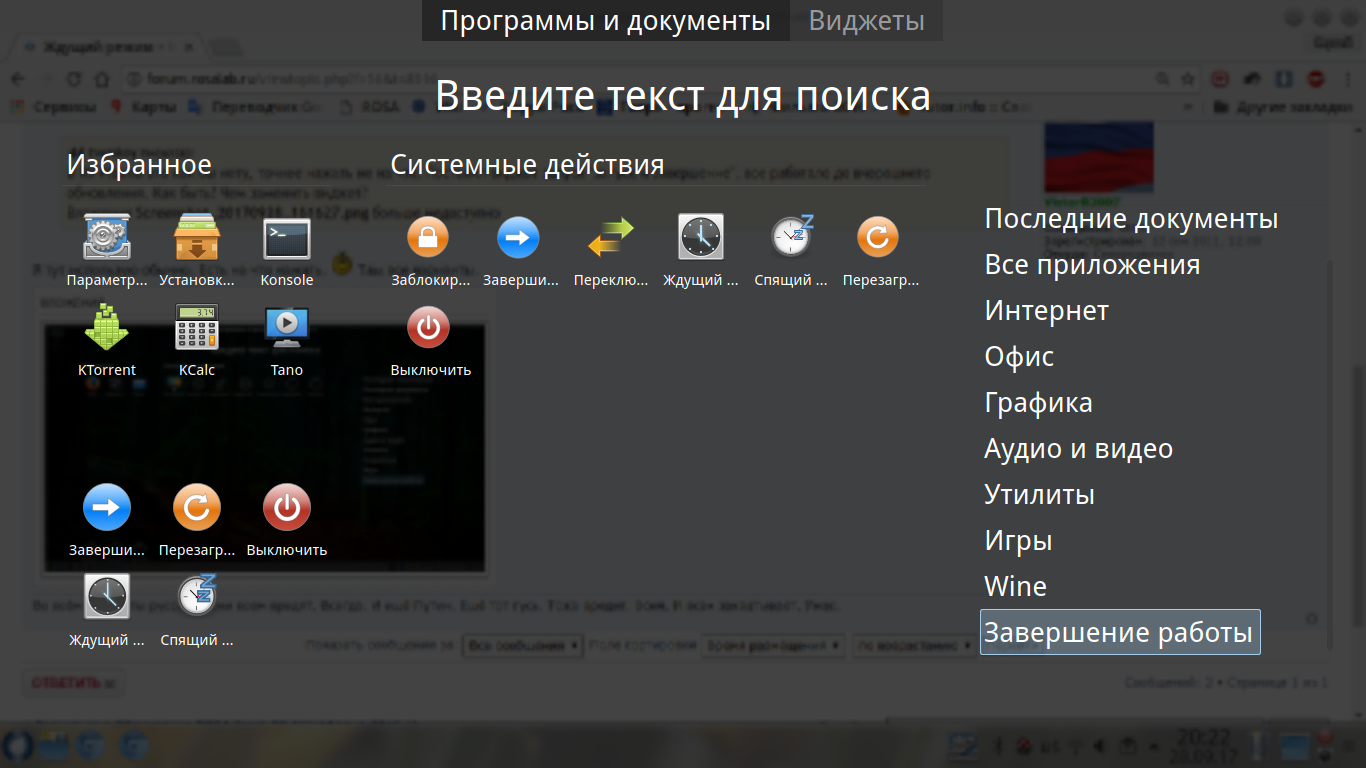
Task: Select Перезагрузить icon in Избранное
Action: (197, 508)
